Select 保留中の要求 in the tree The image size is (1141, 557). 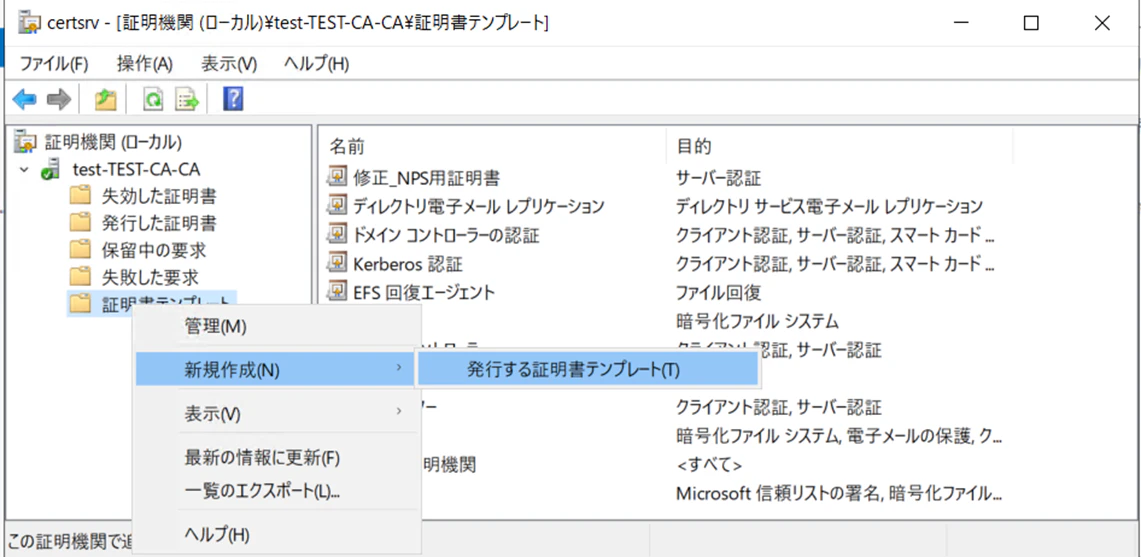(x=154, y=250)
